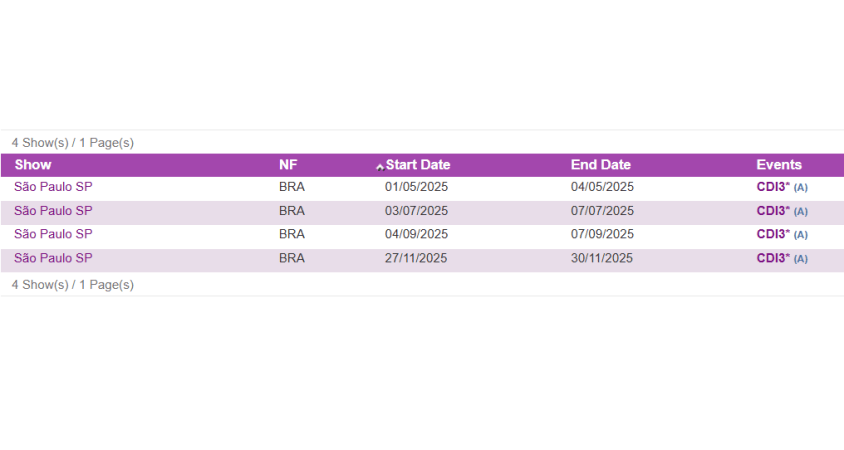This screenshot has height=450, width=844.
Task: Click the End Date cell 04/05/2025
Action: 602,187
